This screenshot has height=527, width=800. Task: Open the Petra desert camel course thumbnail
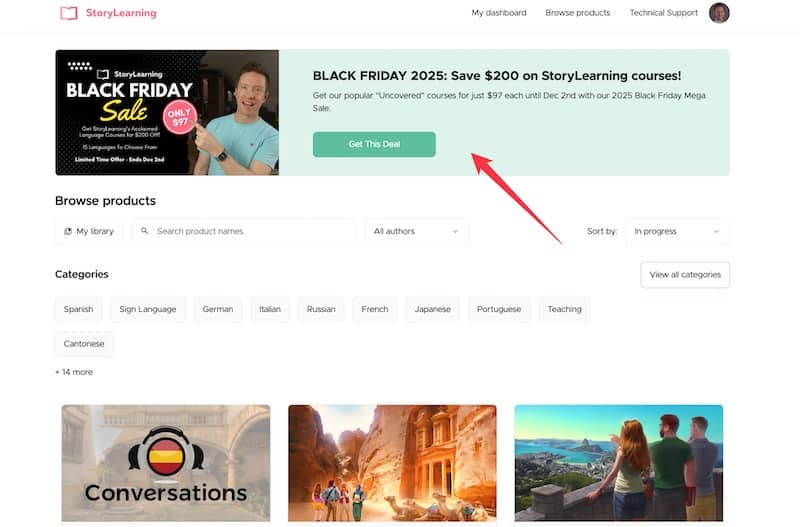(x=392, y=463)
